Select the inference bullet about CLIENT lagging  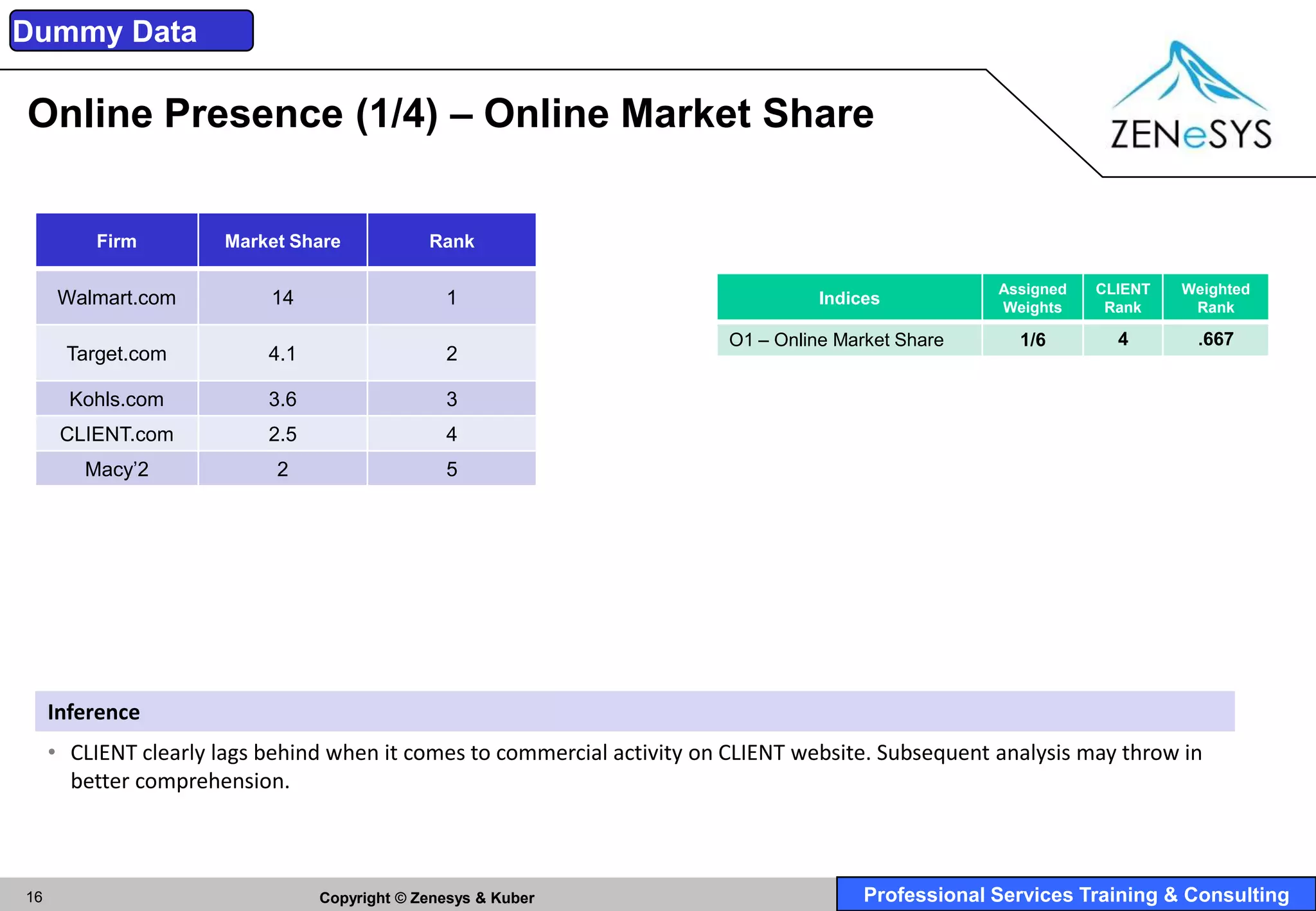[x=635, y=766]
